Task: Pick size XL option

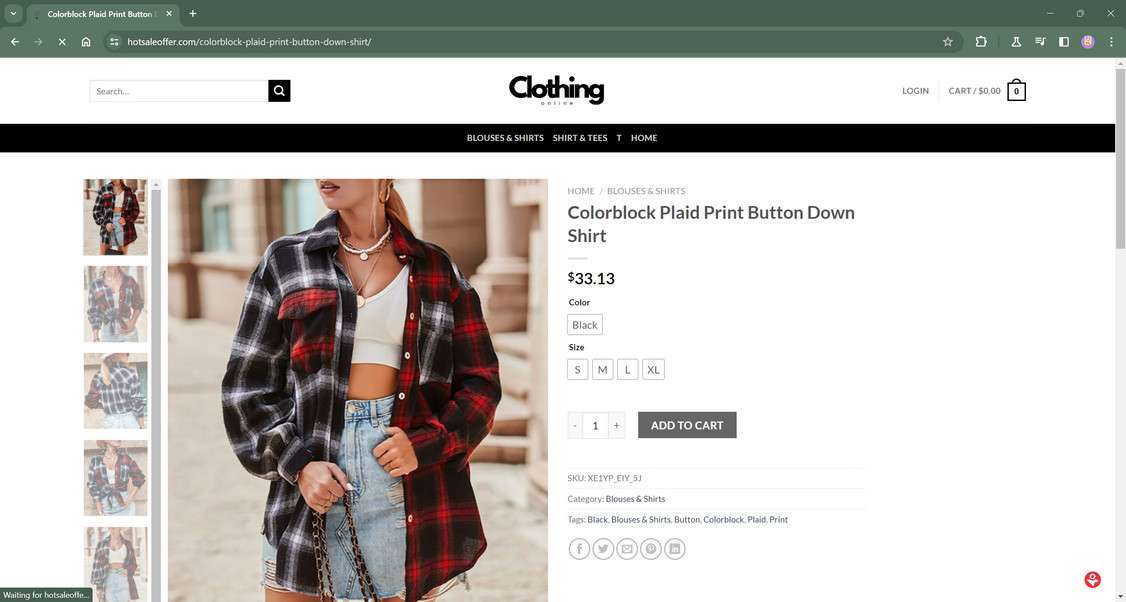Action: click(653, 370)
